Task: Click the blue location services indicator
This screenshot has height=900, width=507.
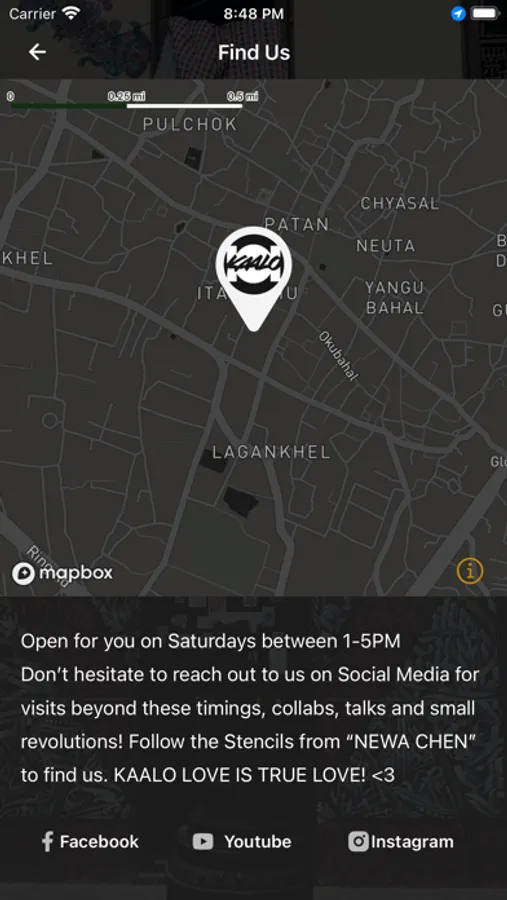Action: pyautogui.click(x=458, y=14)
